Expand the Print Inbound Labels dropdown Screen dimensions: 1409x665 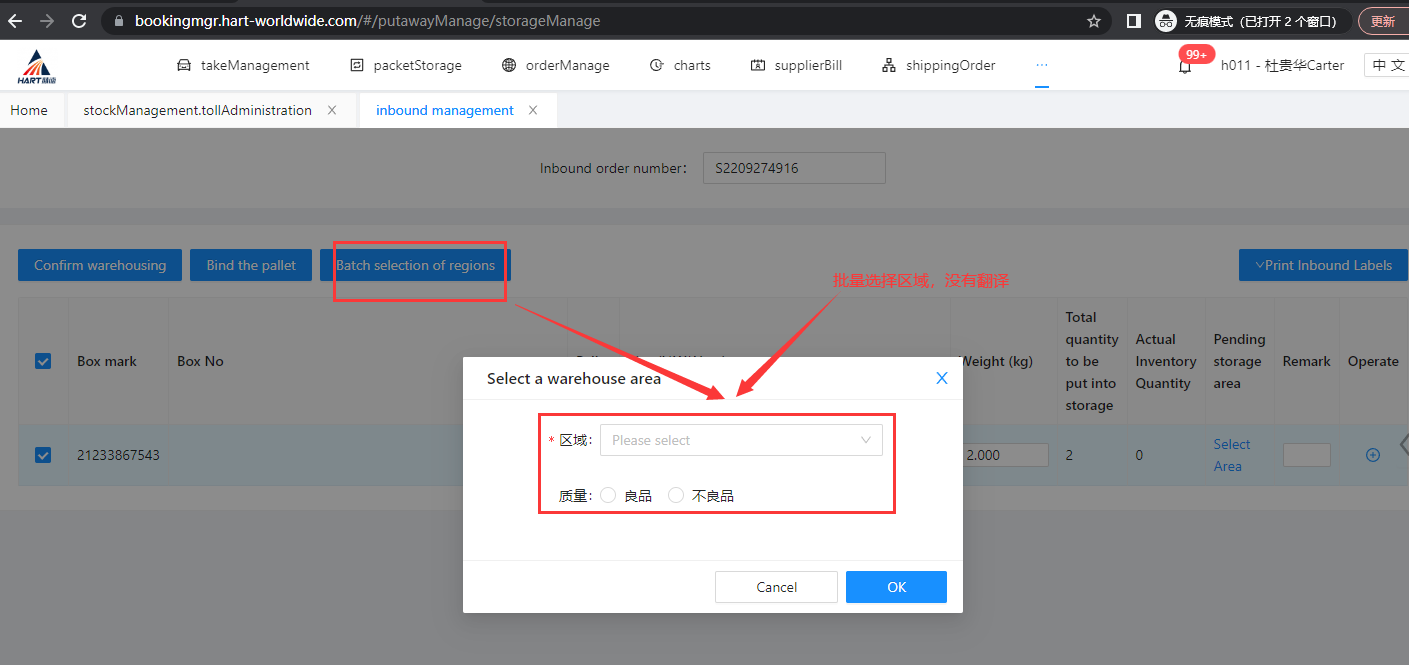(1322, 265)
